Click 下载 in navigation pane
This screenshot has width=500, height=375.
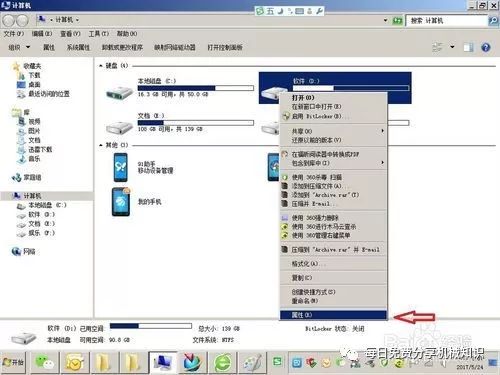tap(34, 75)
